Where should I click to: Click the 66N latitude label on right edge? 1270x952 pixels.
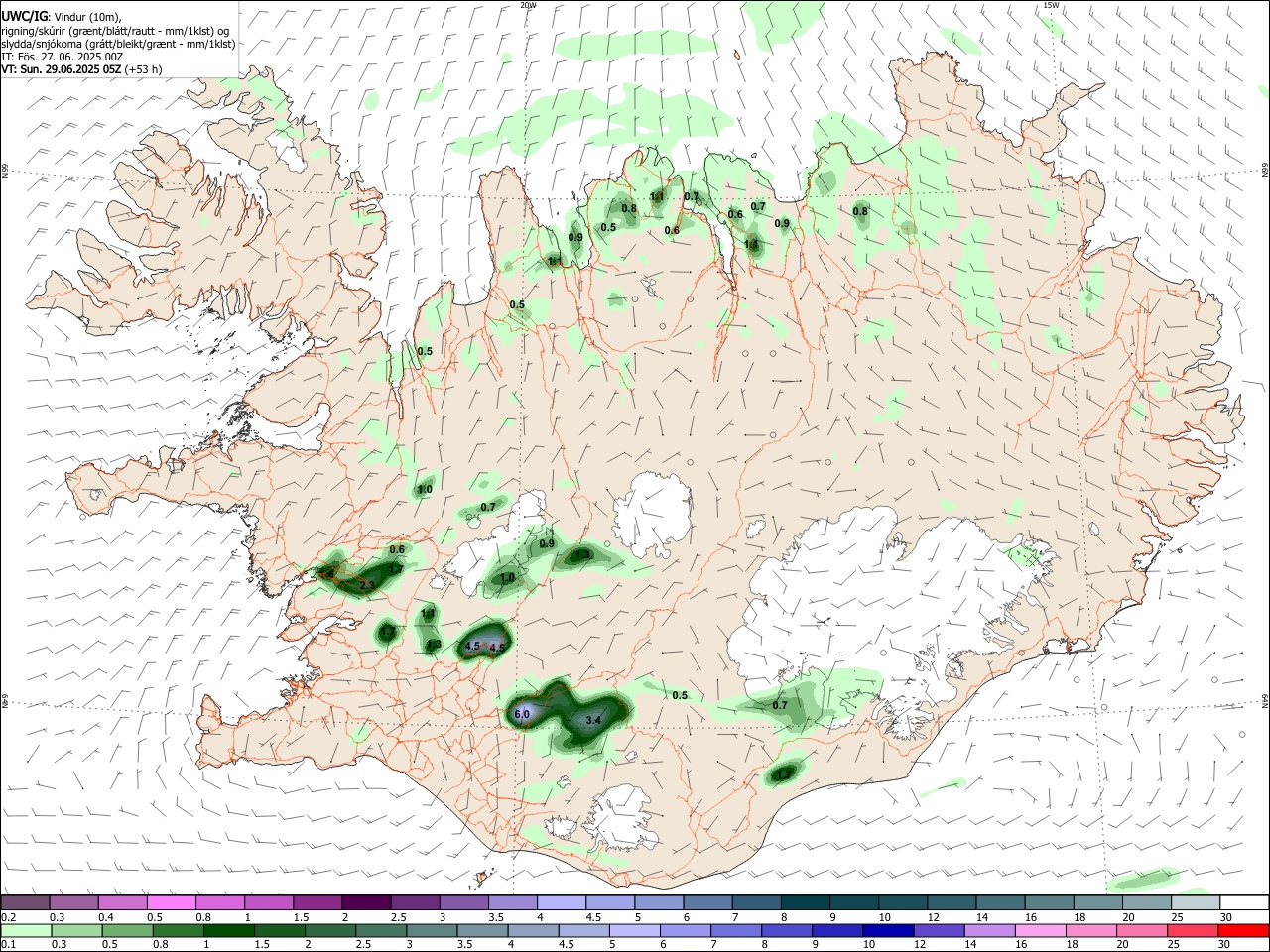1265,171
